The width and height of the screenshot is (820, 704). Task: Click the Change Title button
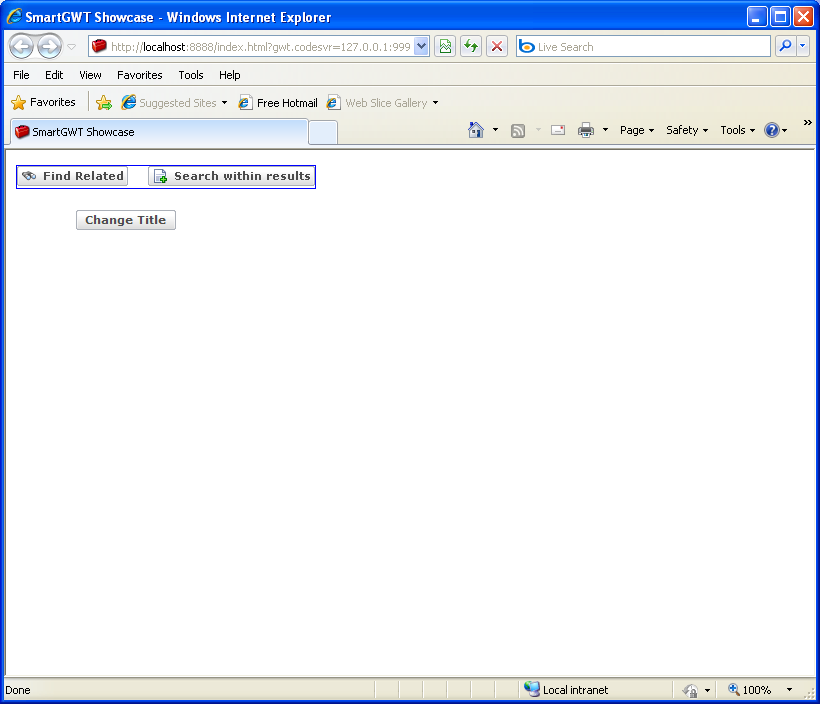[x=126, y=220]
